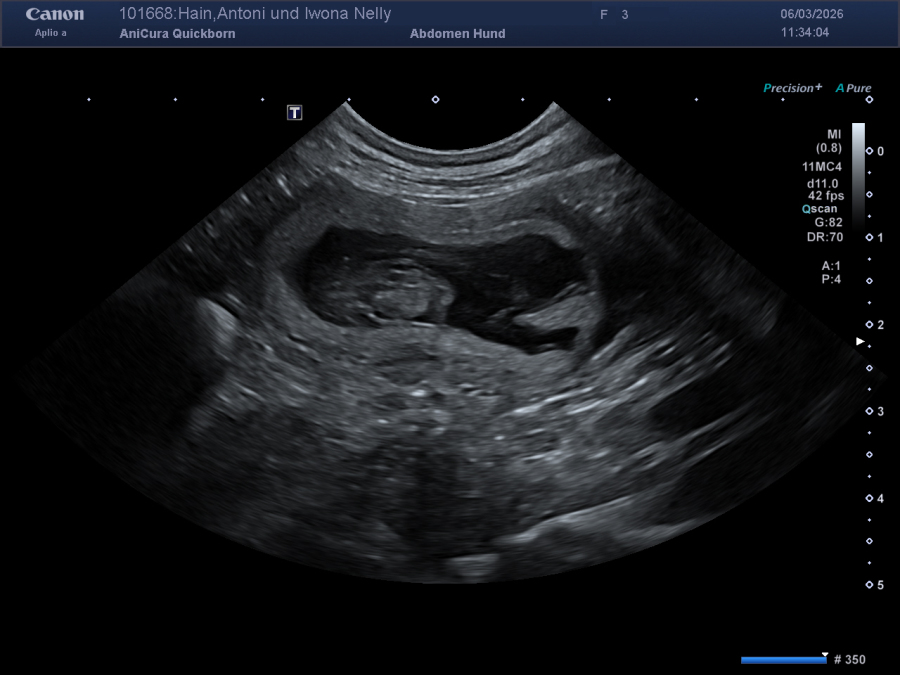Click the Canon logo
The image size is (900, 675).
pyautogui.click(x=55, y=15)
